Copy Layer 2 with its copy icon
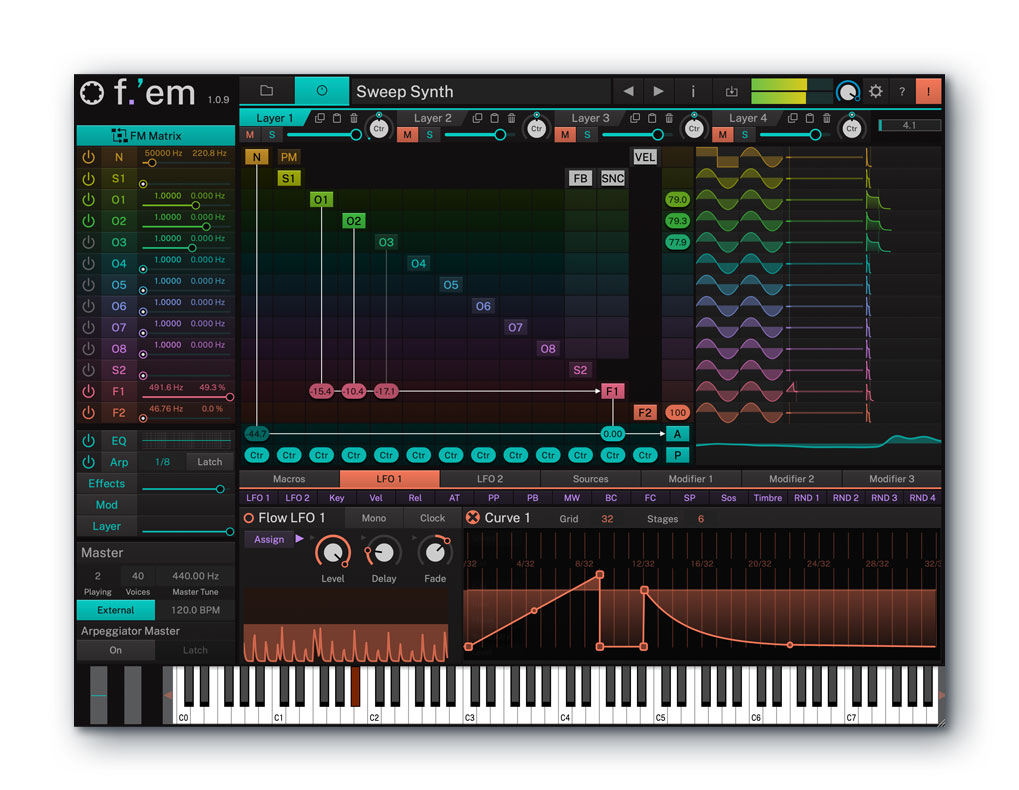Screen dimensions: 1019x790 tap(477, 118)
